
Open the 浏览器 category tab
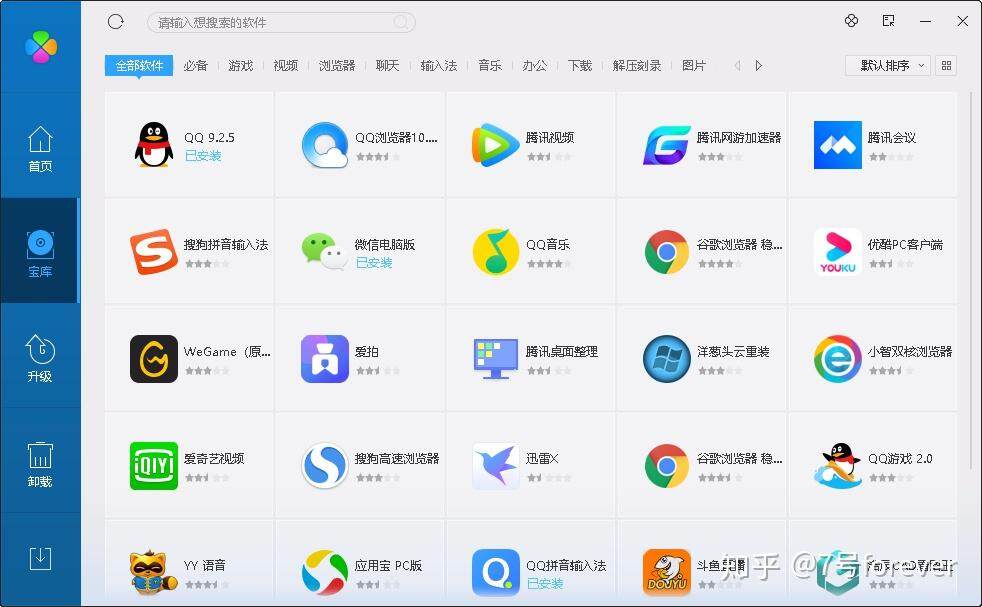point(336,65)
